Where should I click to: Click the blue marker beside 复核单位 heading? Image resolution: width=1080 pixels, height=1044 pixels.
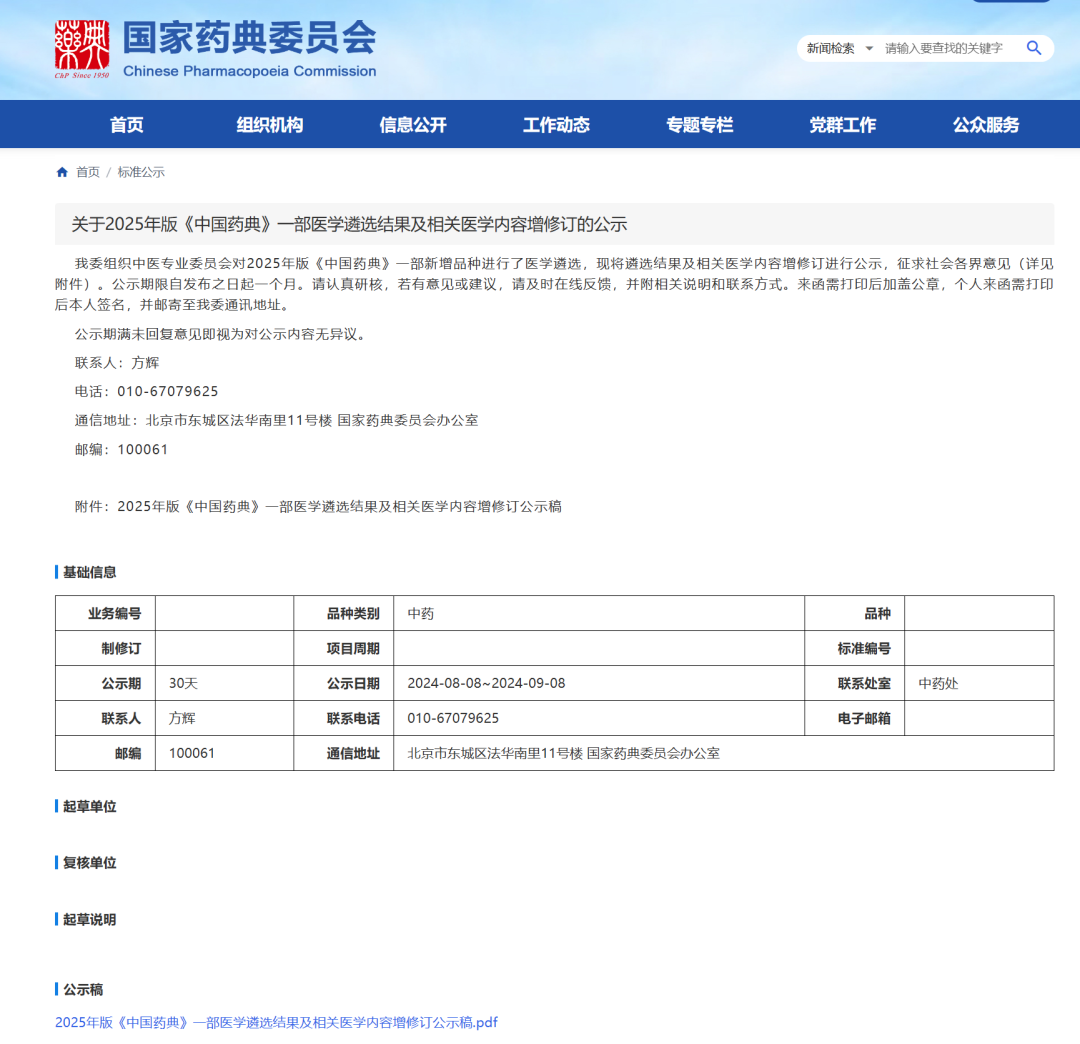point(55,862)
